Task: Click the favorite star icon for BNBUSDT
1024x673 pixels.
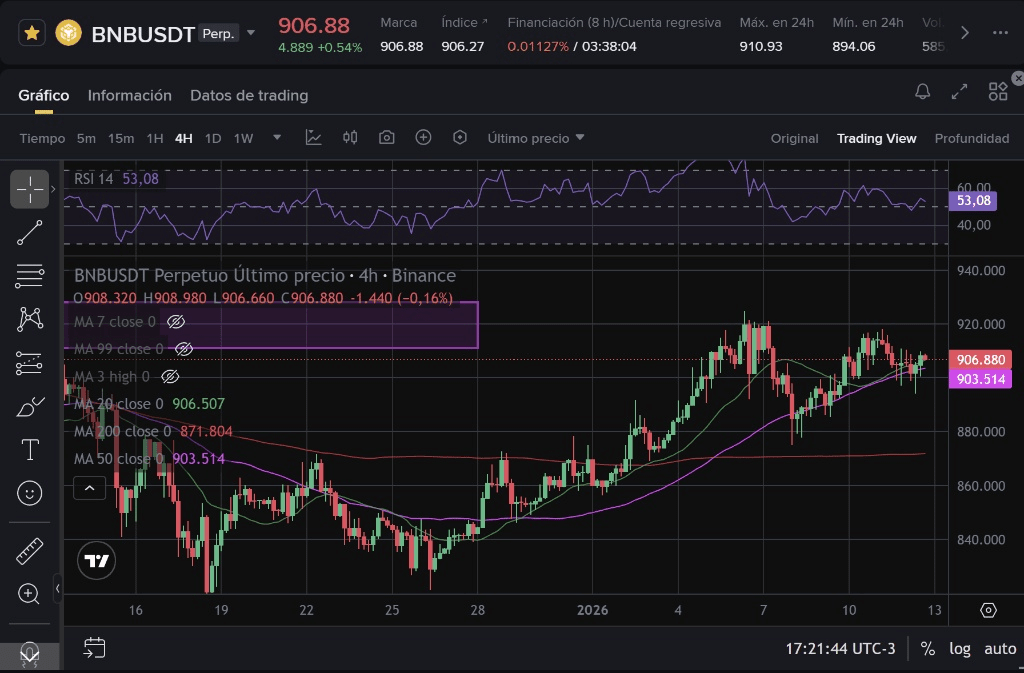Action: pos(32,33)
